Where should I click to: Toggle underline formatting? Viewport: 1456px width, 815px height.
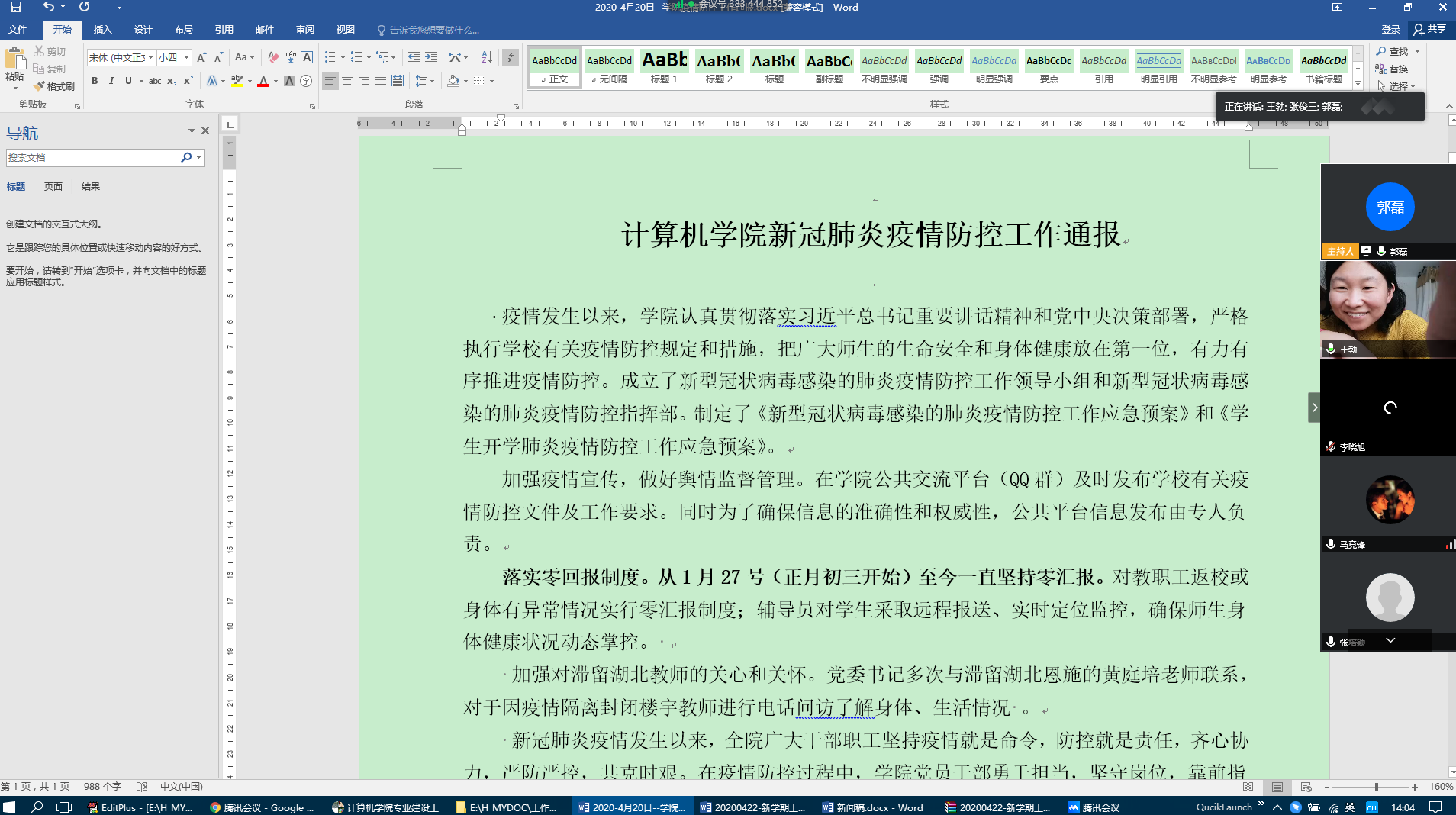click(128, 81)
